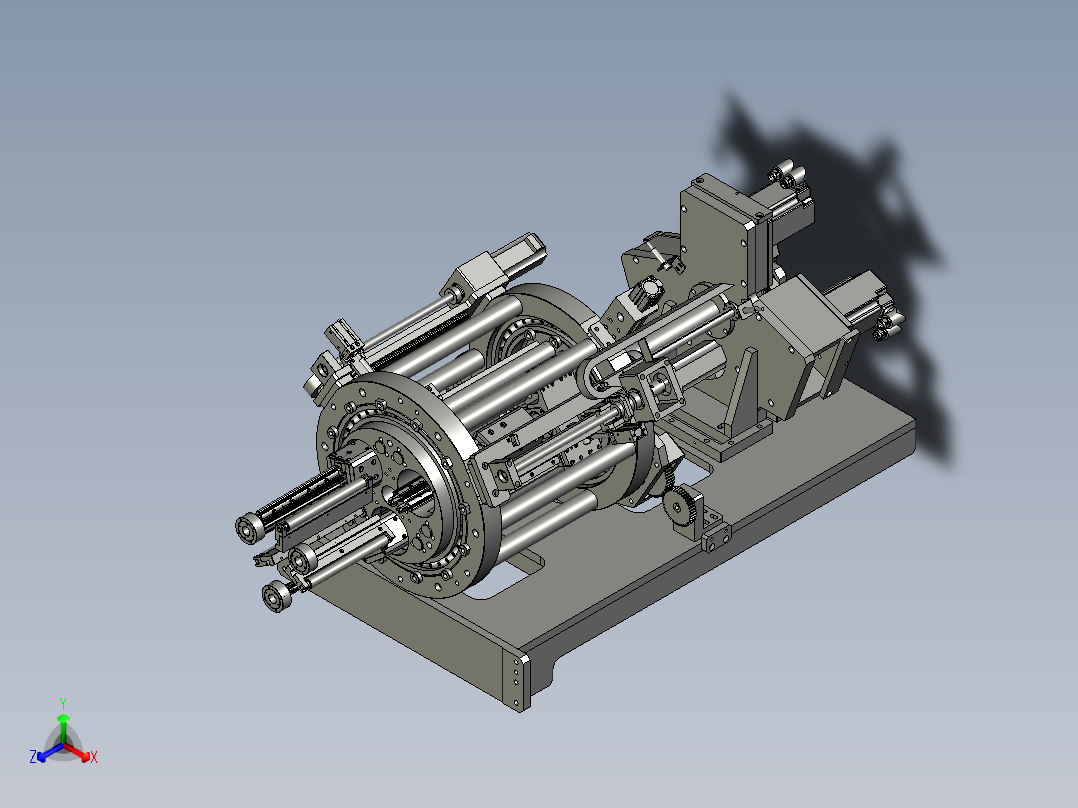Select the small spur gear beside the base plate
The image size is (1078, 808).
pyautogui.click(x=681, y=506)
